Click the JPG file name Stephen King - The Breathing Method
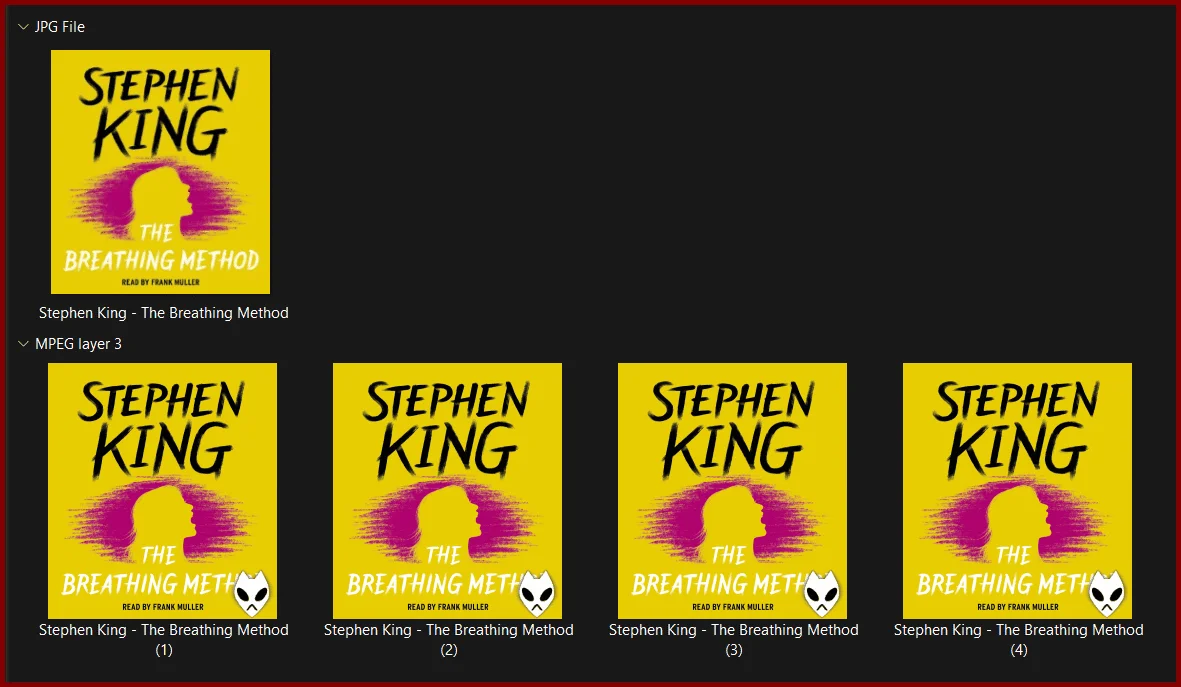The width and height of the screenshot is (1181, 687). coord(163,313)
